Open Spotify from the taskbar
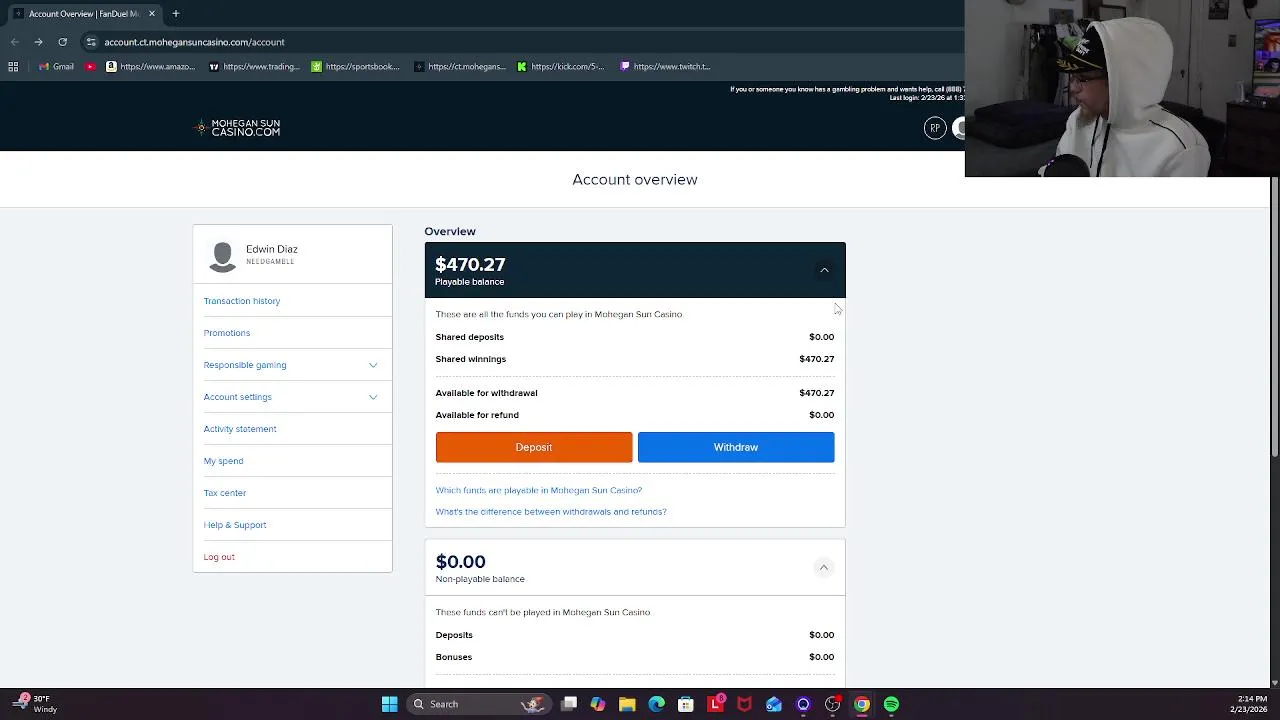This screenshot has width=1280, height=720. click(891, 704)
